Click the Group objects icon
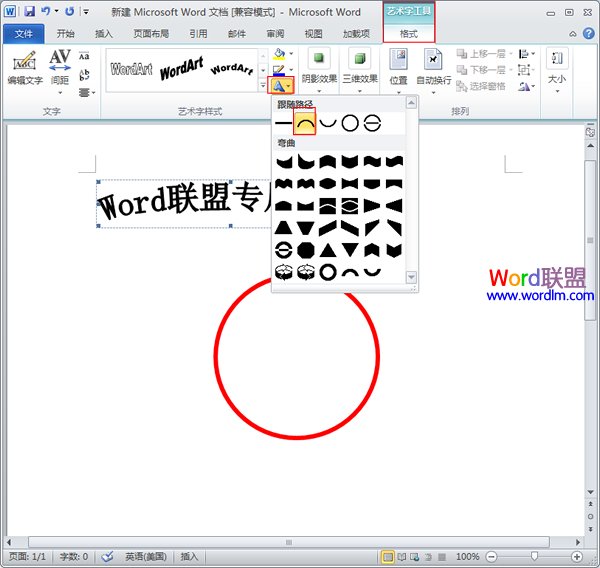Viewport: 600px width, 568px height. (x=525, y=70)
